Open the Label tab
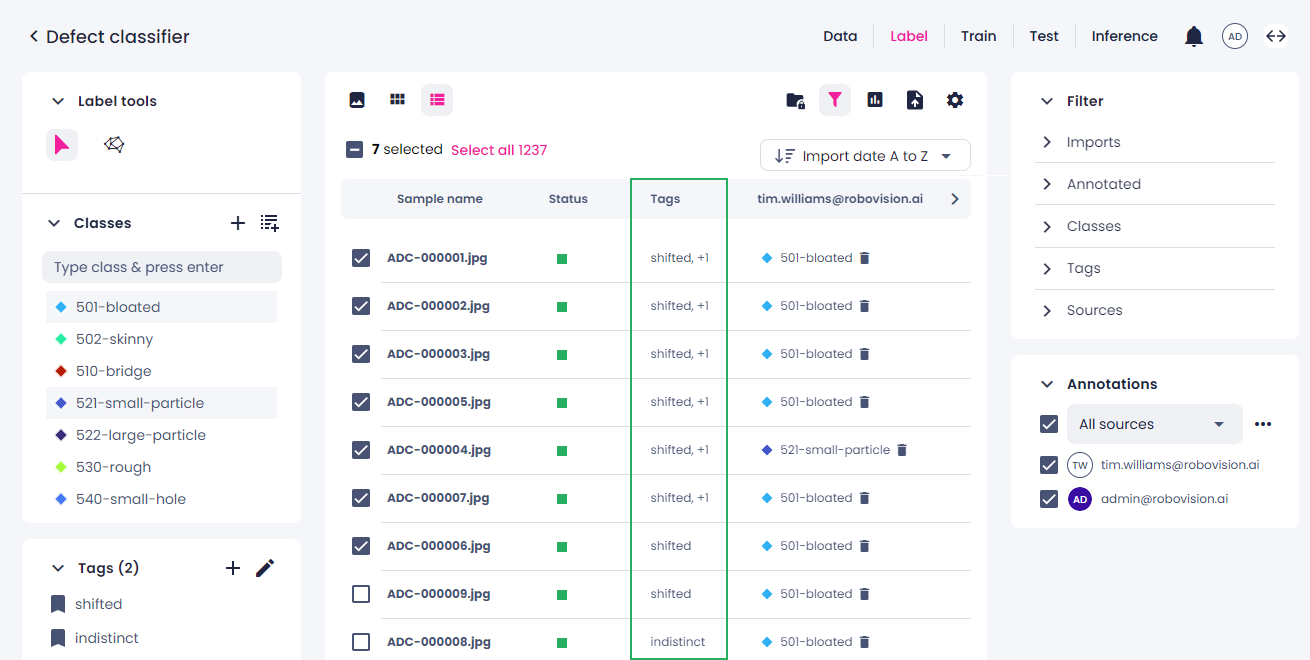1310x660 pixels. point(909,36)
